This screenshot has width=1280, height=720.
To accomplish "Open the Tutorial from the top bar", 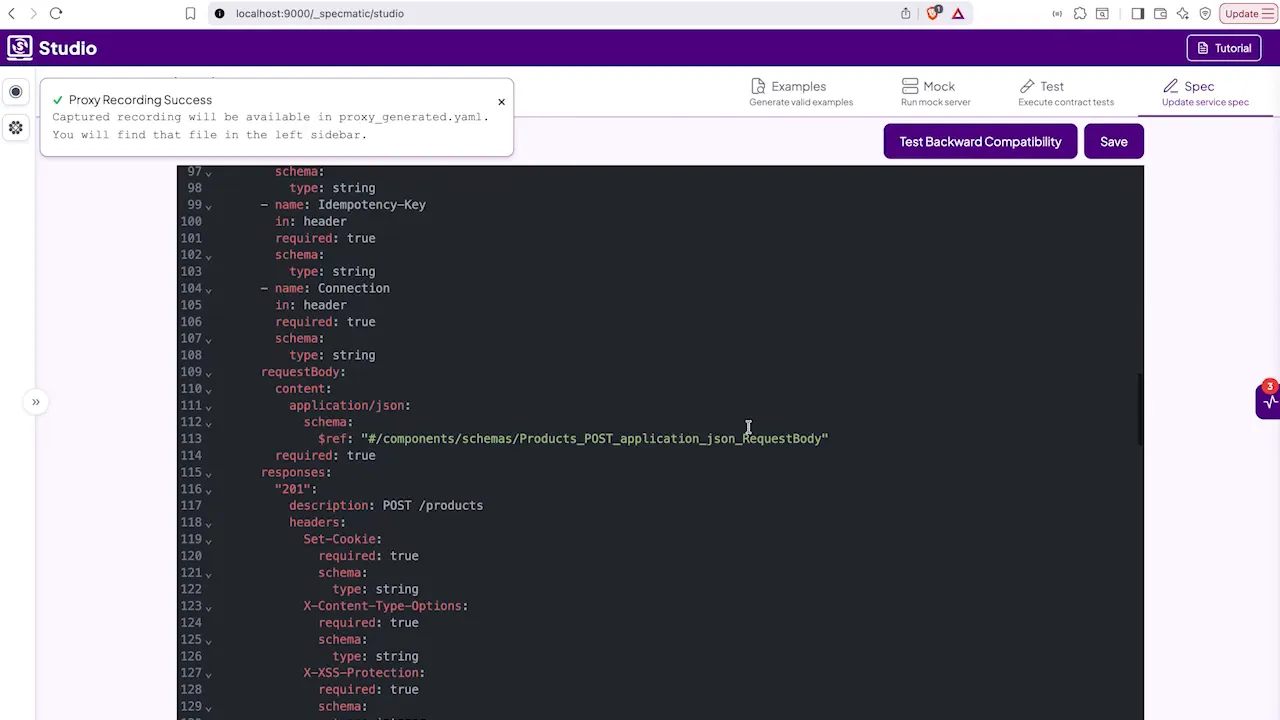I will pyautogui.click(x=1224, y=47).
